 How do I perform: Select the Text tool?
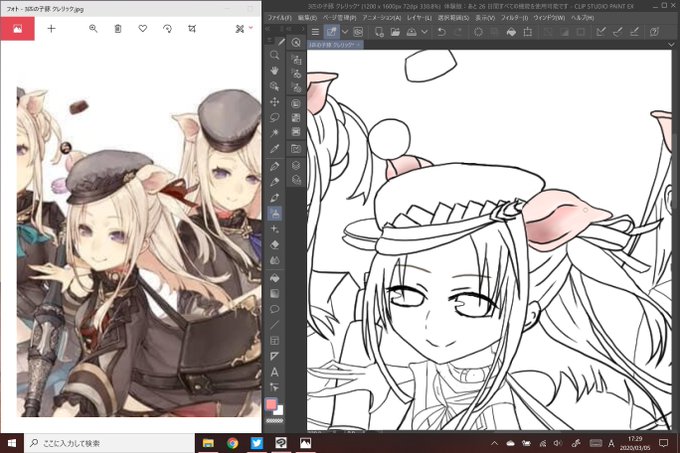275,372
